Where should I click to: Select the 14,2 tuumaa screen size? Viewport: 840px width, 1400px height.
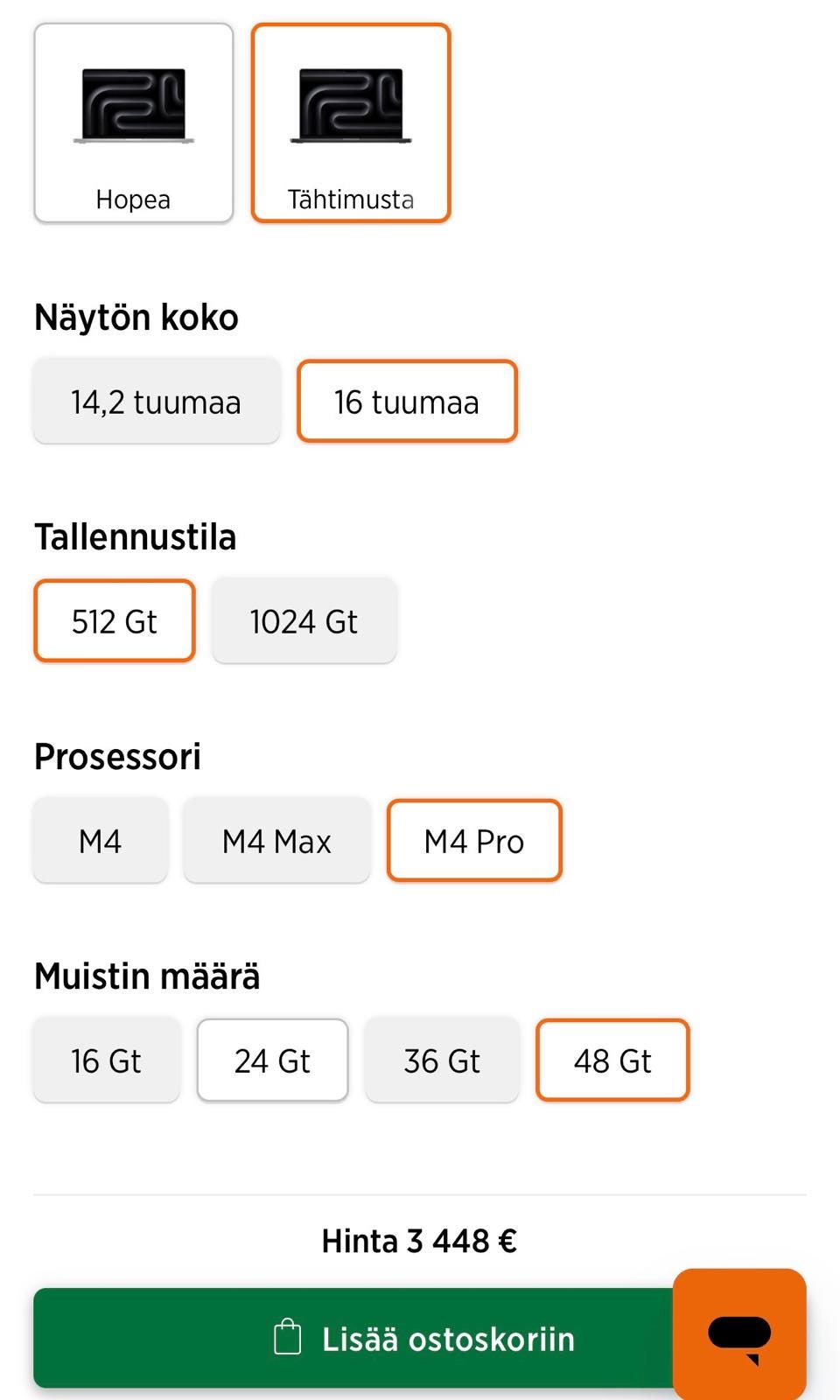pos(157,402)
